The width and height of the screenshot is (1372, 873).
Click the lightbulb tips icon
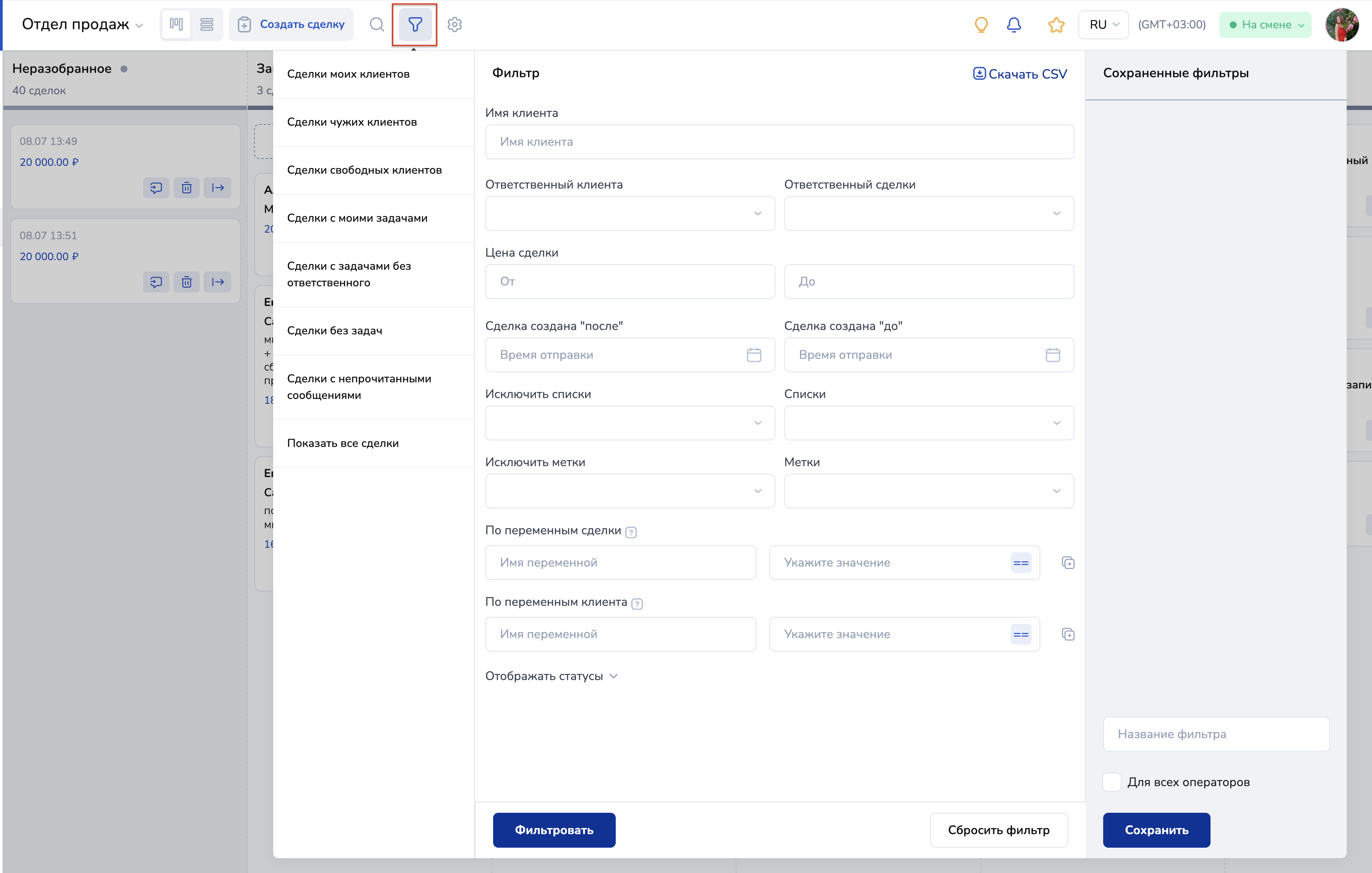981,24
